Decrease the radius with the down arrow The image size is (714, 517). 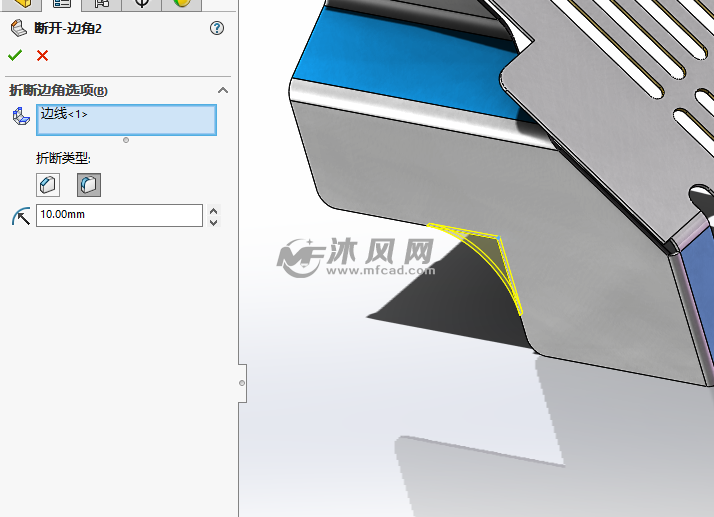[x=213, y=222]
